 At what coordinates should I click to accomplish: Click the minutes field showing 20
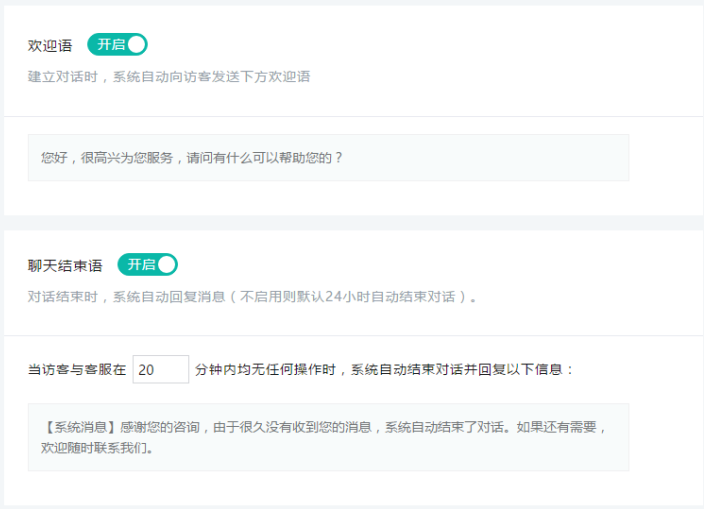point(160,369)
